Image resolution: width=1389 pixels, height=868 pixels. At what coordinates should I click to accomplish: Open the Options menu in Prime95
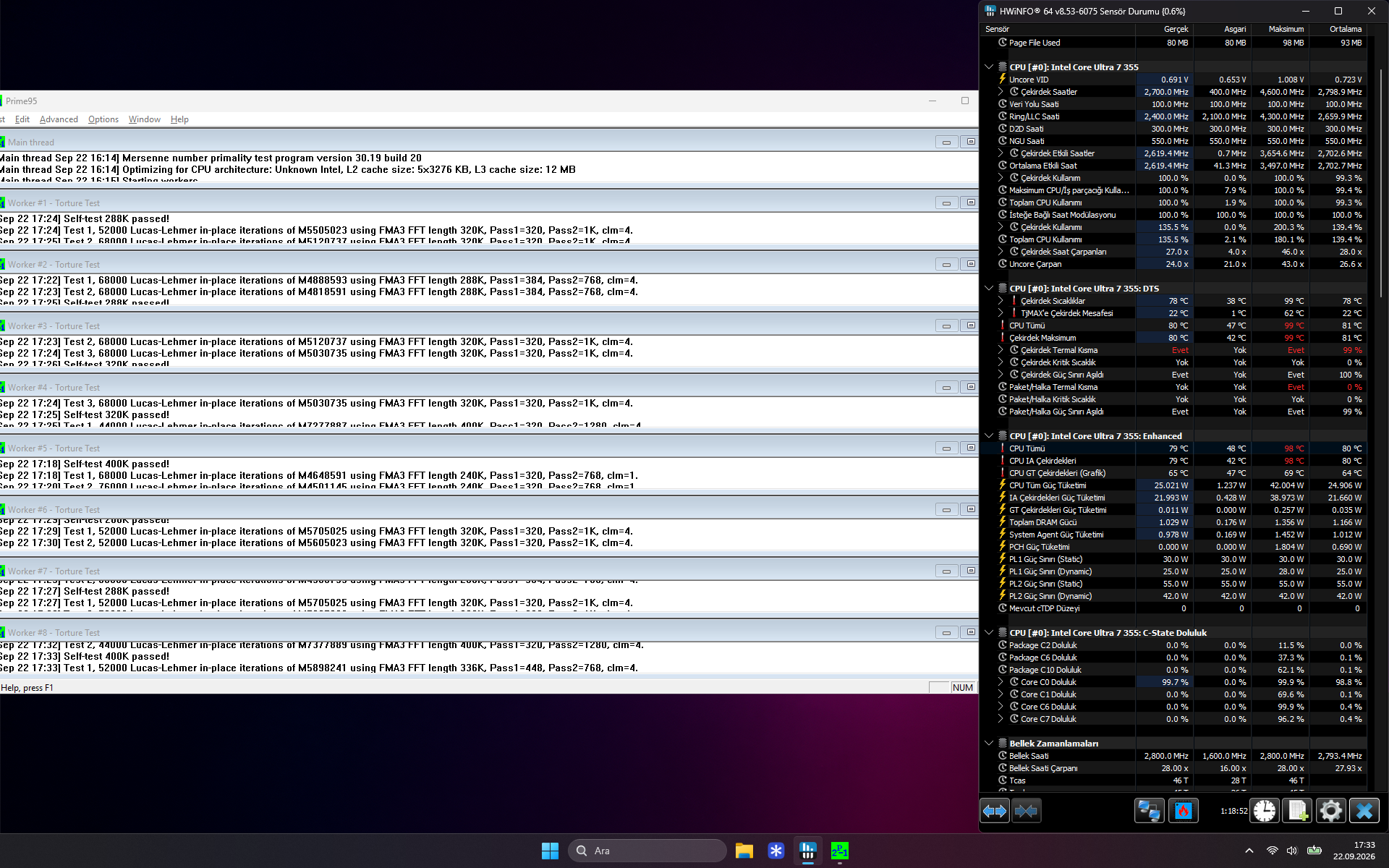(x=103, y=119)
